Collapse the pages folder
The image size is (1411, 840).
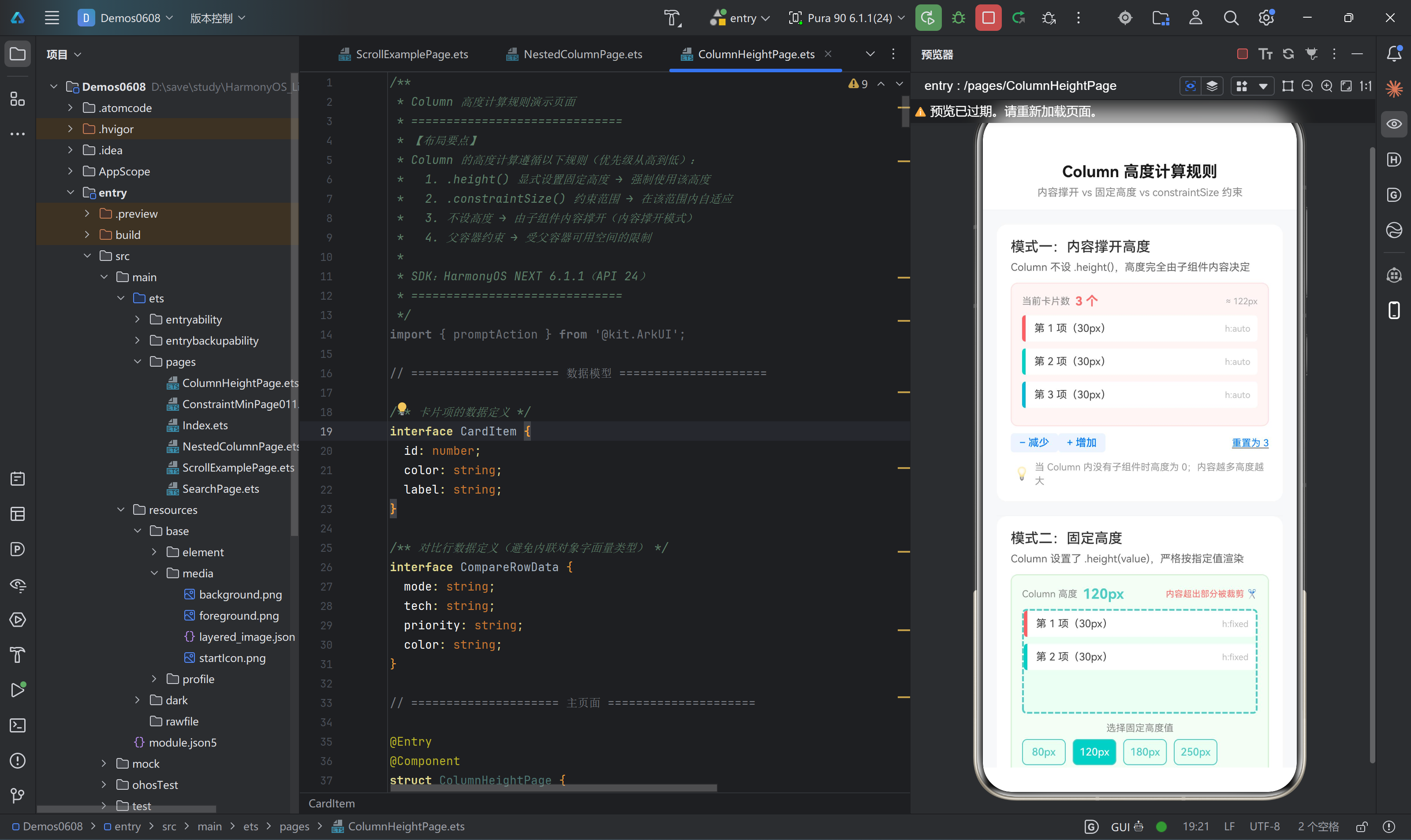click(137, 362)
